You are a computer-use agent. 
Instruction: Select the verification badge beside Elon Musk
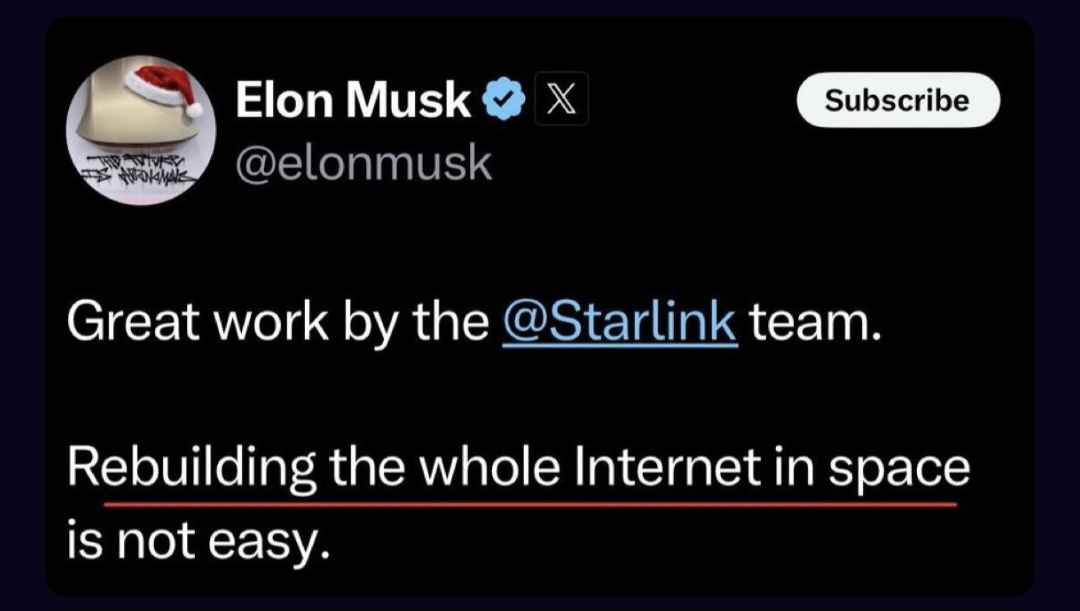502,98
